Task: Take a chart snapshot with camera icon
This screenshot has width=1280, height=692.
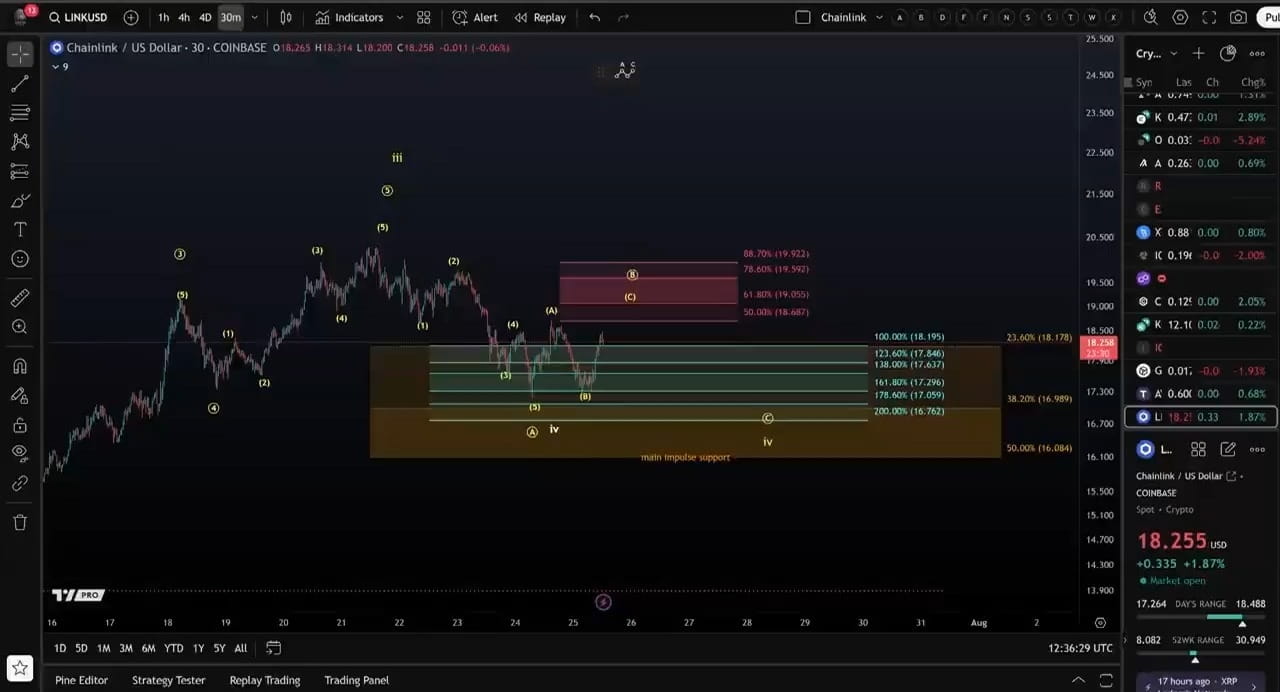Action: 1238,17
